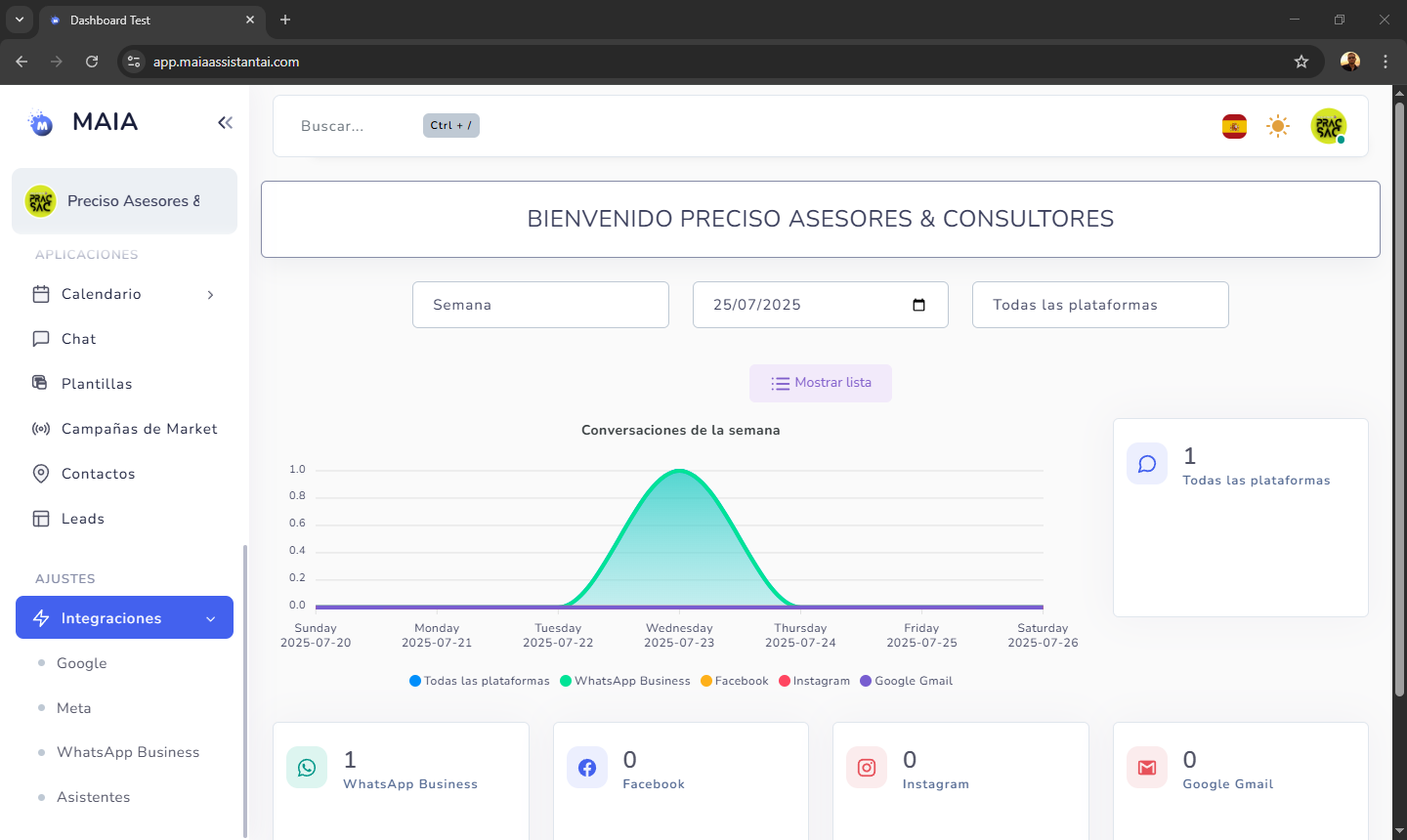This screenshot has height=840, width=1407.
Task: Toggle light mode with sun icon
Action: pos(1277,126)
